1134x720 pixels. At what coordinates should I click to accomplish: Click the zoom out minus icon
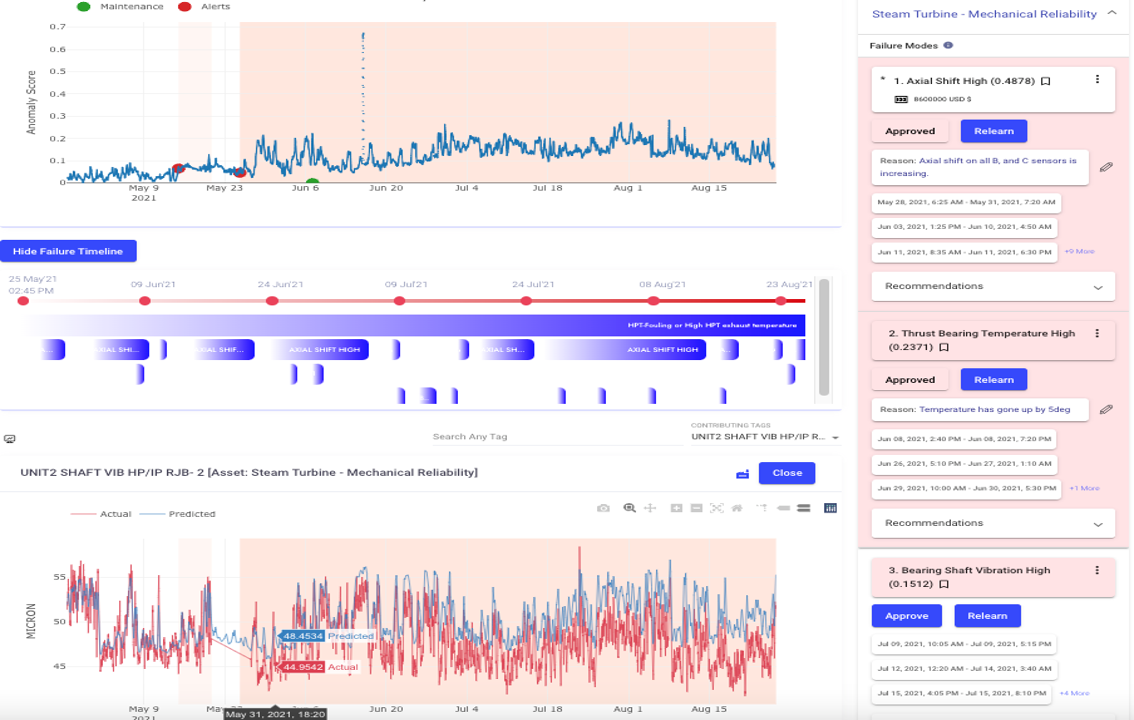click(696, 508)
